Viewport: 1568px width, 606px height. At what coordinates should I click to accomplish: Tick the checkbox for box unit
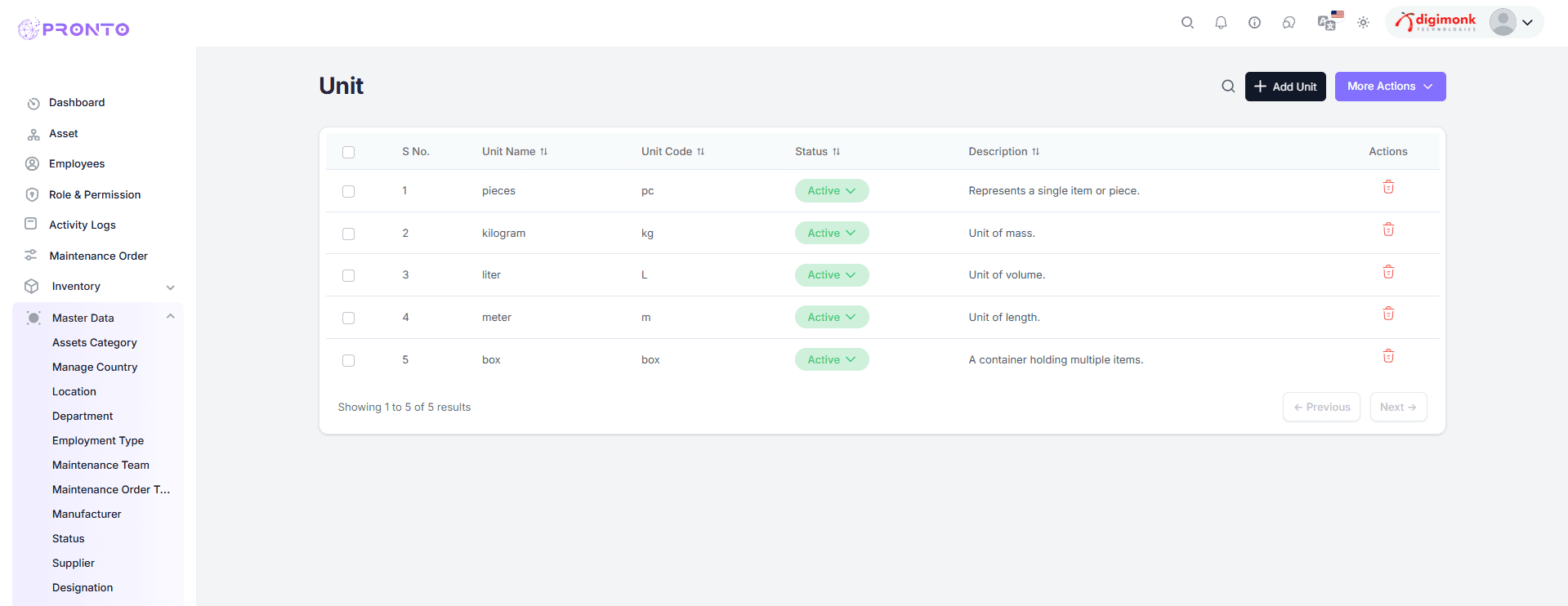pyautogui.click(x=348, y=360)
